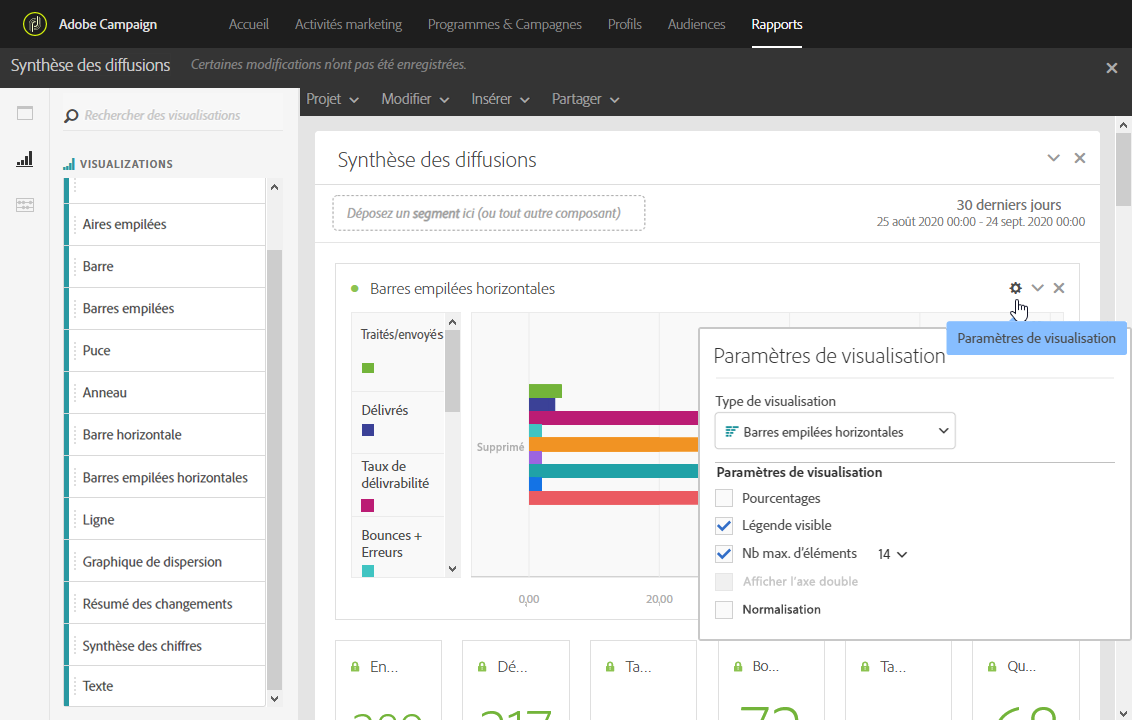Image resolution: width=1132 pixels, height=720 pixels.
Task: Select the Graphique de dispersion visualization
Action: click(x=152, y=562)
